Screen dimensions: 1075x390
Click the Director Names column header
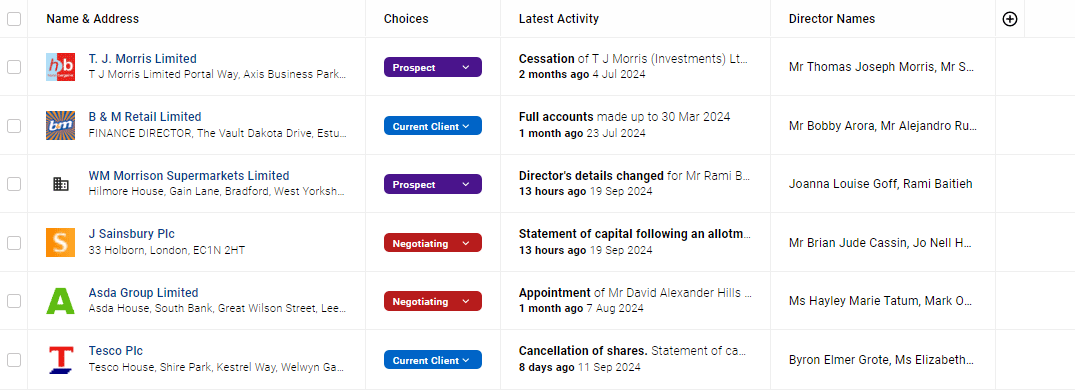[x=832, y=19]
